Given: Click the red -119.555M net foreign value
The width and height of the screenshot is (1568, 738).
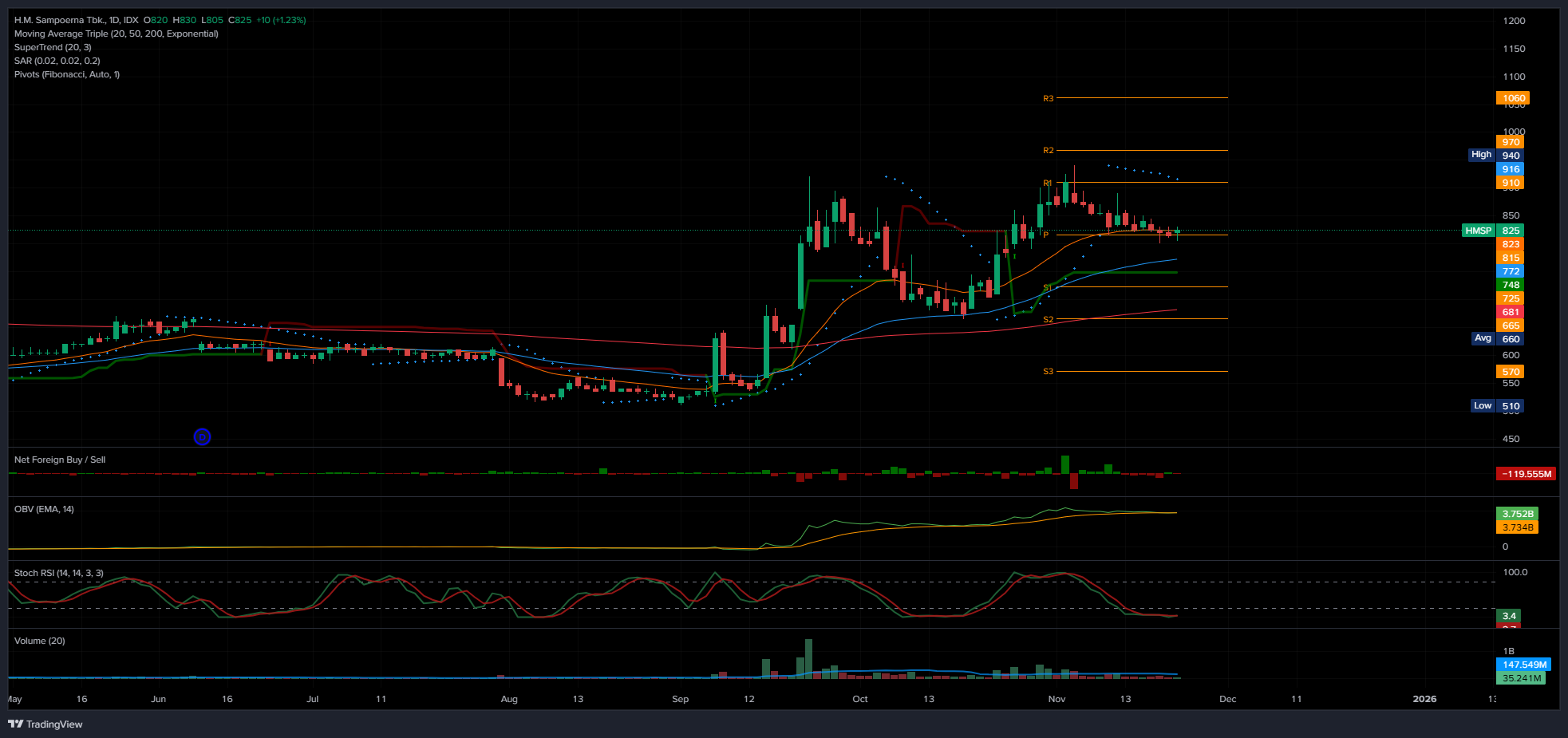Looking at the screenshot, I should [1526, 474].
